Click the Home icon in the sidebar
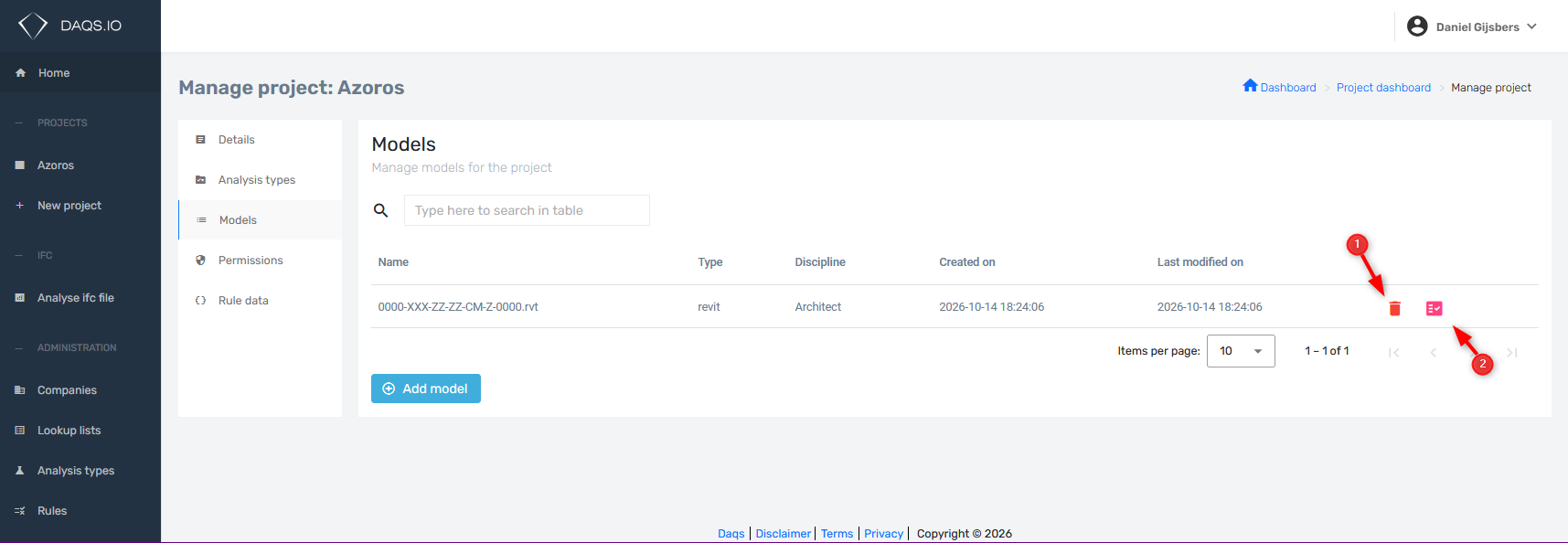The image size is (1568, 543). (x=20, y=73)
